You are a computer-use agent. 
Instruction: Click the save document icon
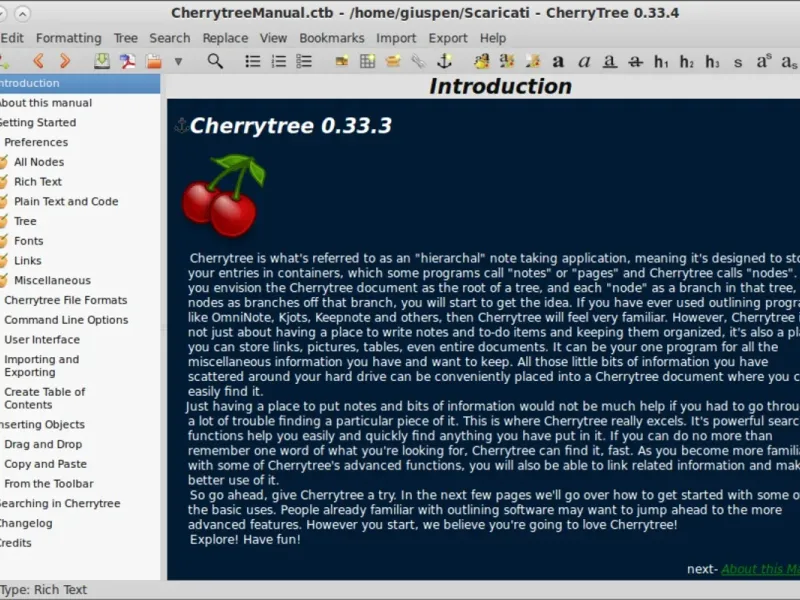[x=102, y=61]
